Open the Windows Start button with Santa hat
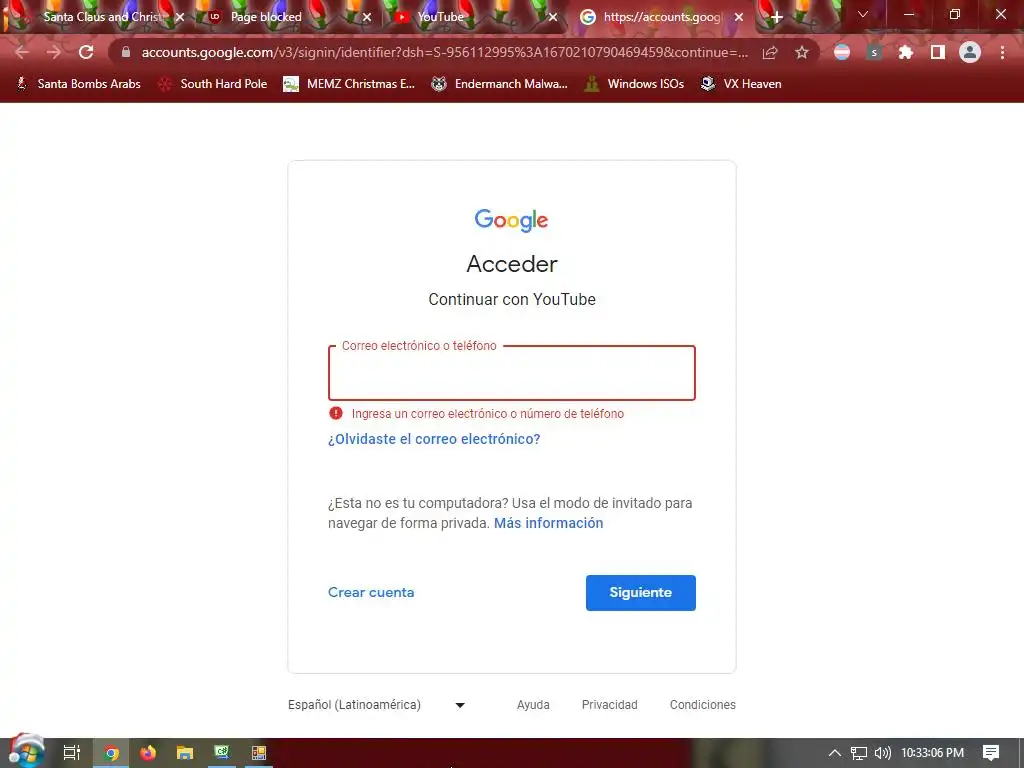The image size is (1024, 768). pos(27,752)
